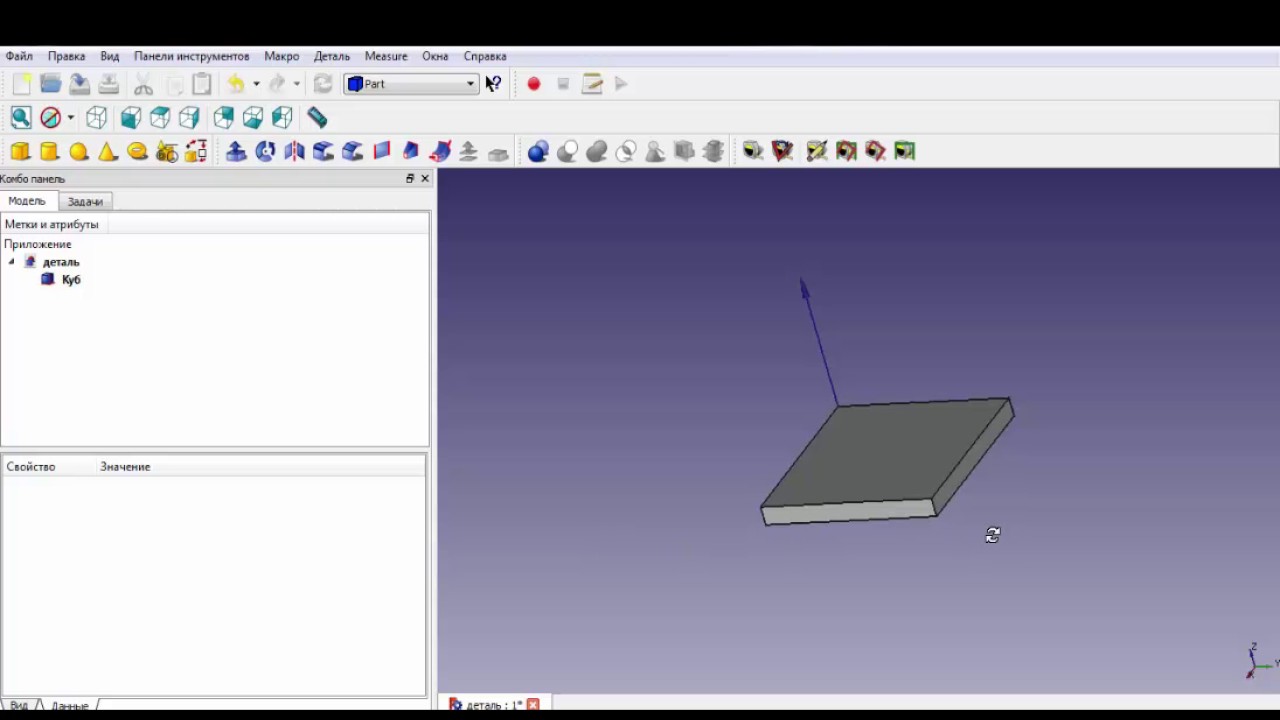Open the Draw style dropdown arrow
Image resolution: width=1280 pixels, height=720 pixels.
(70, 118)
